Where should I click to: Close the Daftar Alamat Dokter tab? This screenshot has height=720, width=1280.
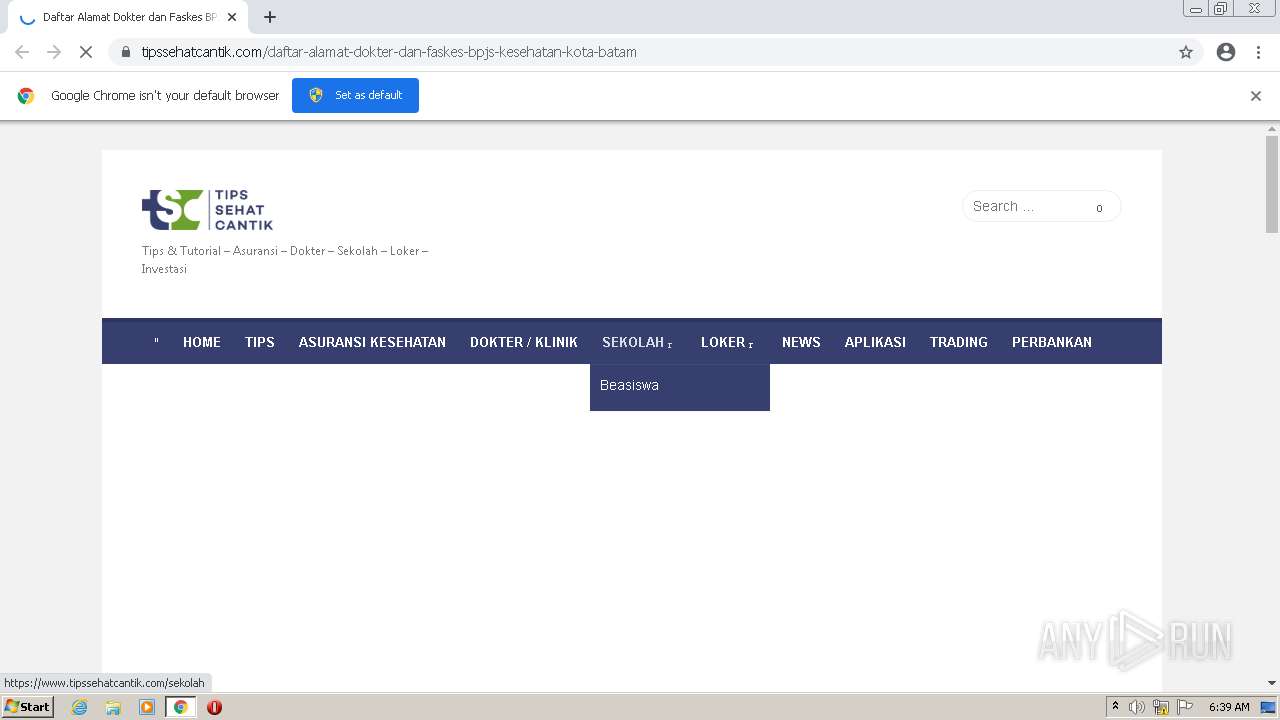click(x=232, y=17)
